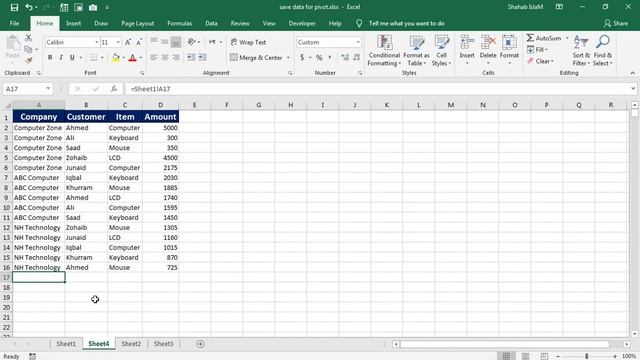Viewport: 640px width, 360px height.
Task: Click the Undo arrow icon
Action: (29, 7)
